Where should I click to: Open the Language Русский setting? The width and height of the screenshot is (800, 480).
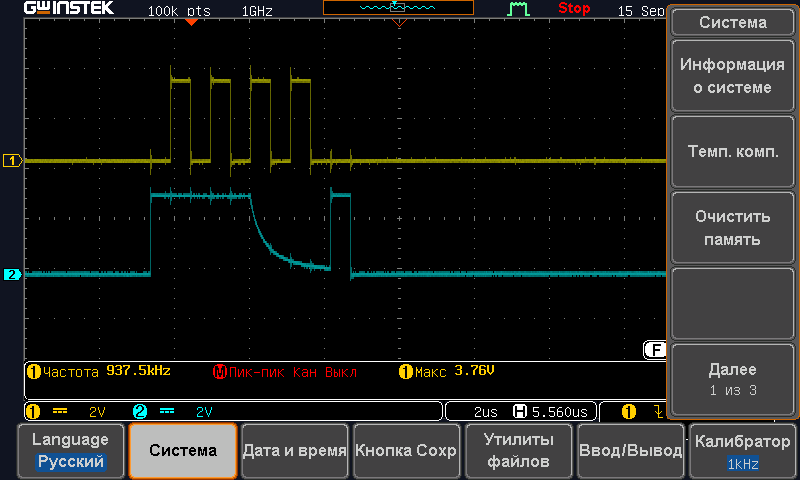tap(70, 450)
